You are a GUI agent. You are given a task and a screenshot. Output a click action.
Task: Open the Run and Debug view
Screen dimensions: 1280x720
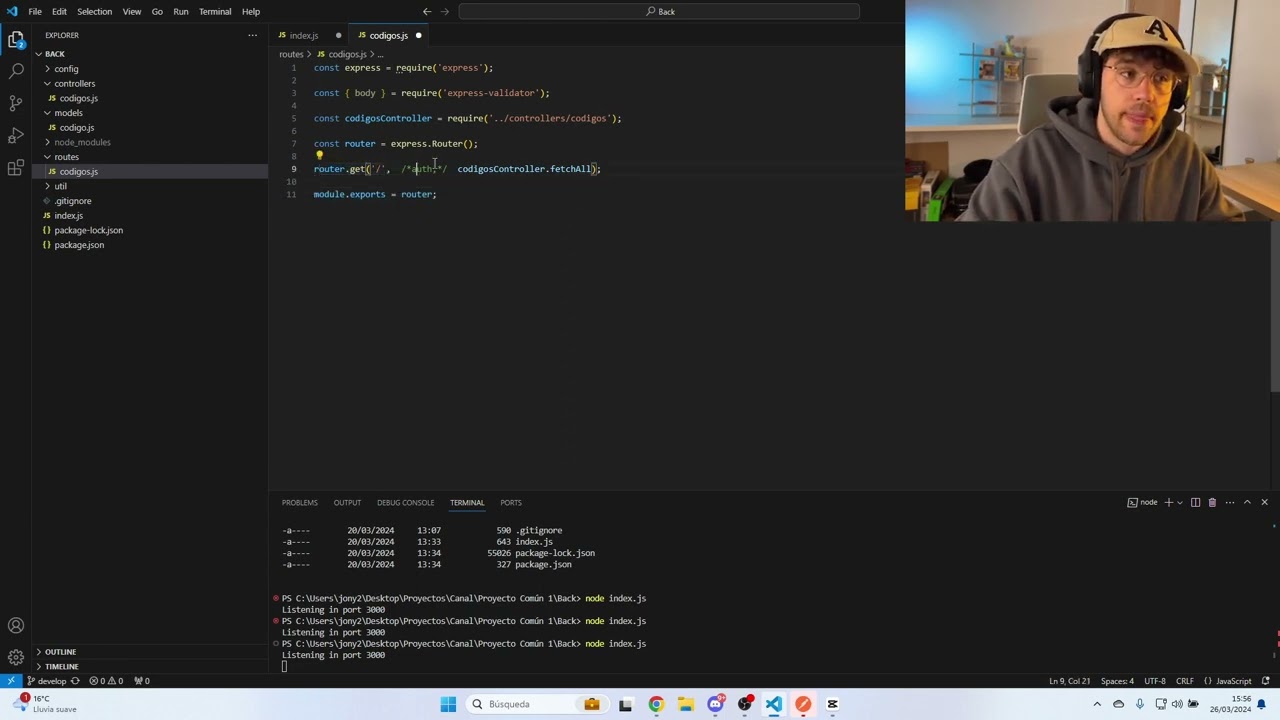[x=16, y=135]
